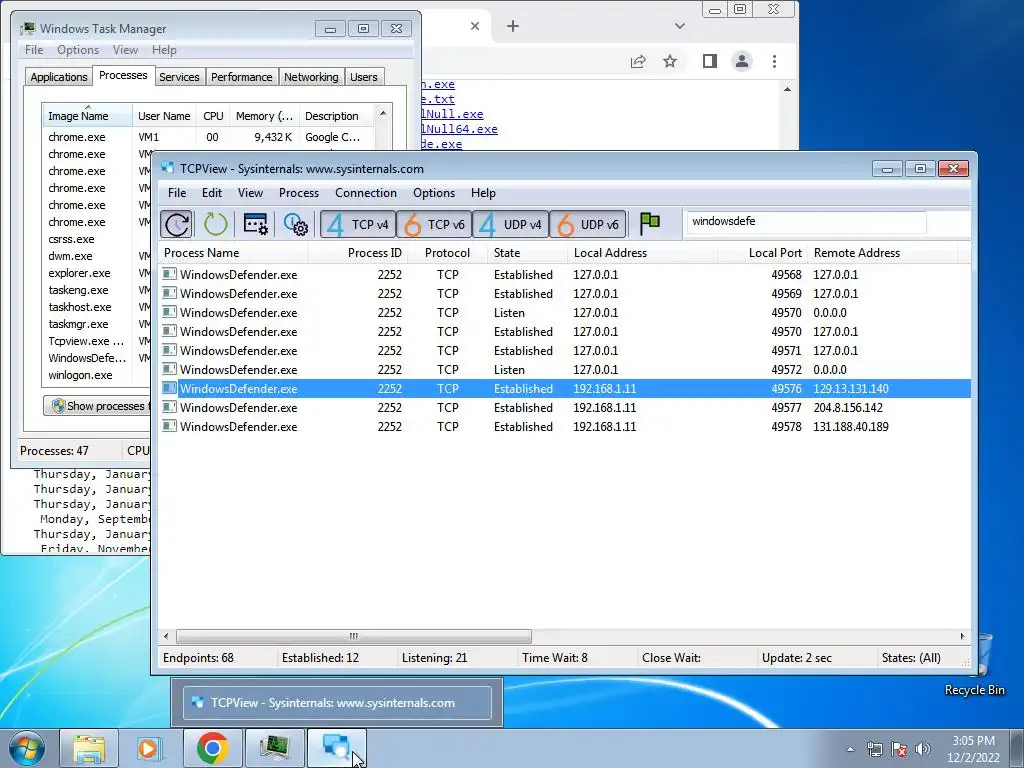Toggle the UDP v6 filter button
Image resolution: width=1024 pixels, height=768 pixels.
[588, 225]
